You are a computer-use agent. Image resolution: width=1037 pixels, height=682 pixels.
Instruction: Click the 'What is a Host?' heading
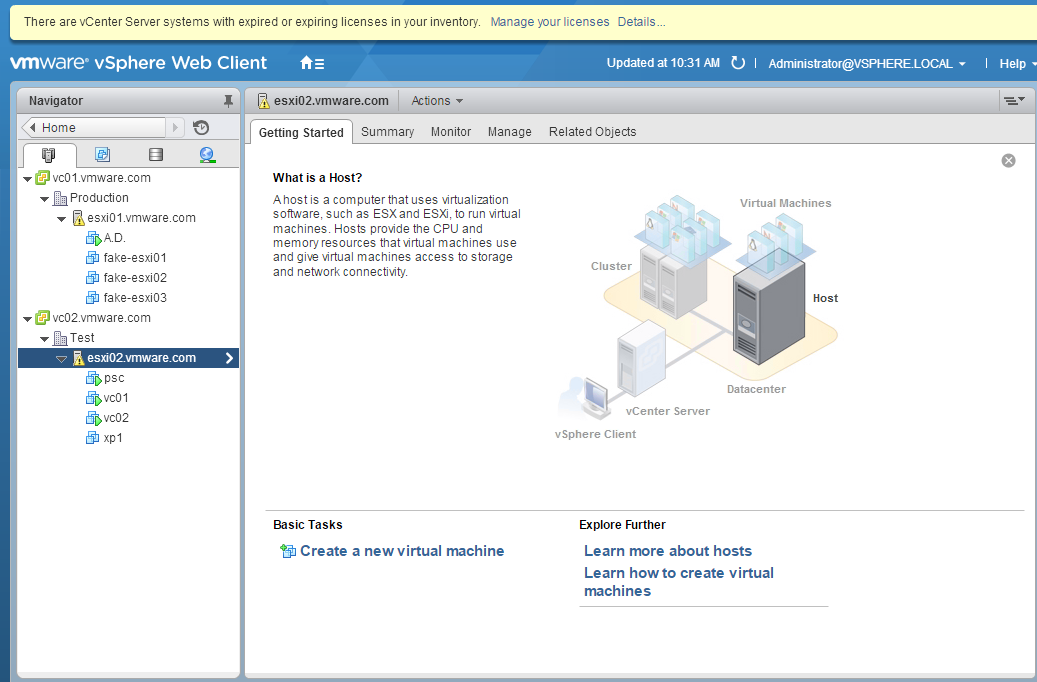click(x=317, y=178)
